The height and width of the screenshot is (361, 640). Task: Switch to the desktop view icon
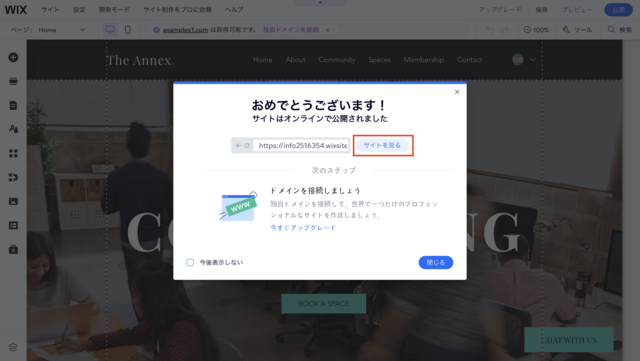pos(110,30)
